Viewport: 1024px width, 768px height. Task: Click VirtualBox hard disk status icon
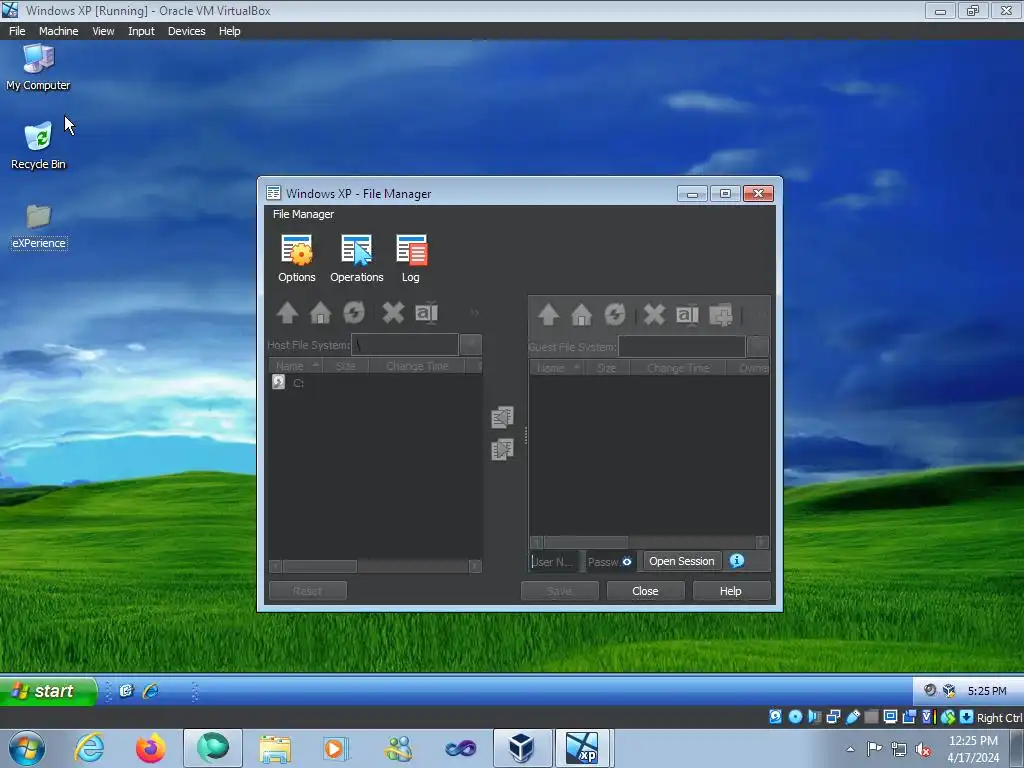tap(775, 716)
